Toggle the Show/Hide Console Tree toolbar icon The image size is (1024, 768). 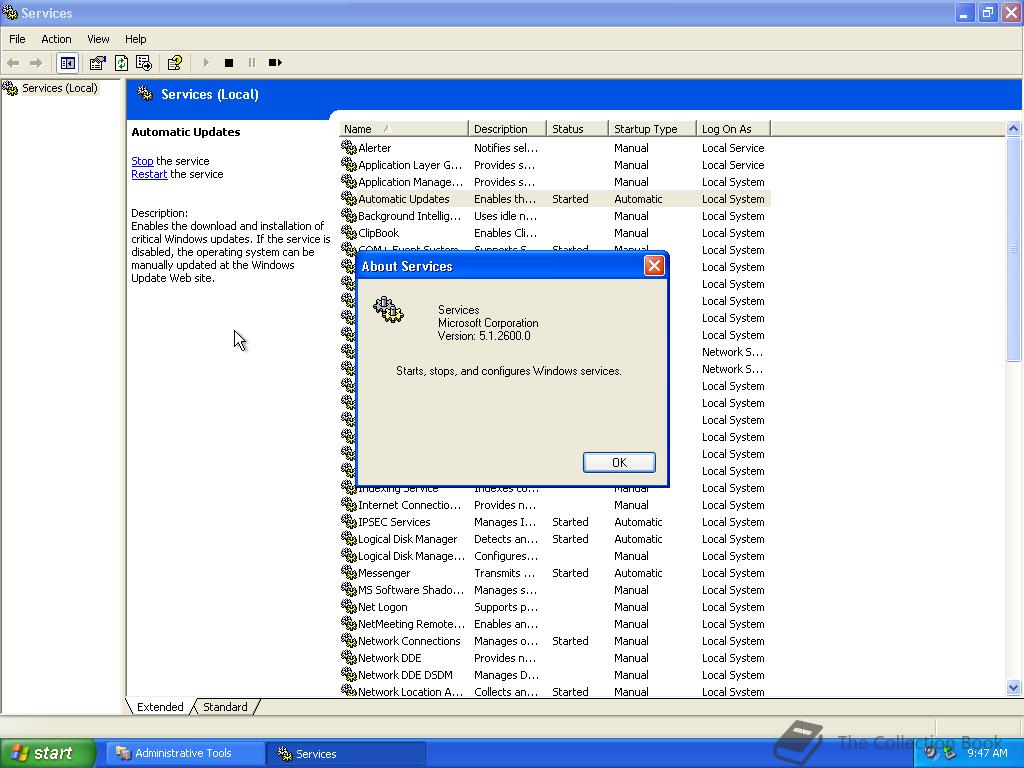click(67, 63)
